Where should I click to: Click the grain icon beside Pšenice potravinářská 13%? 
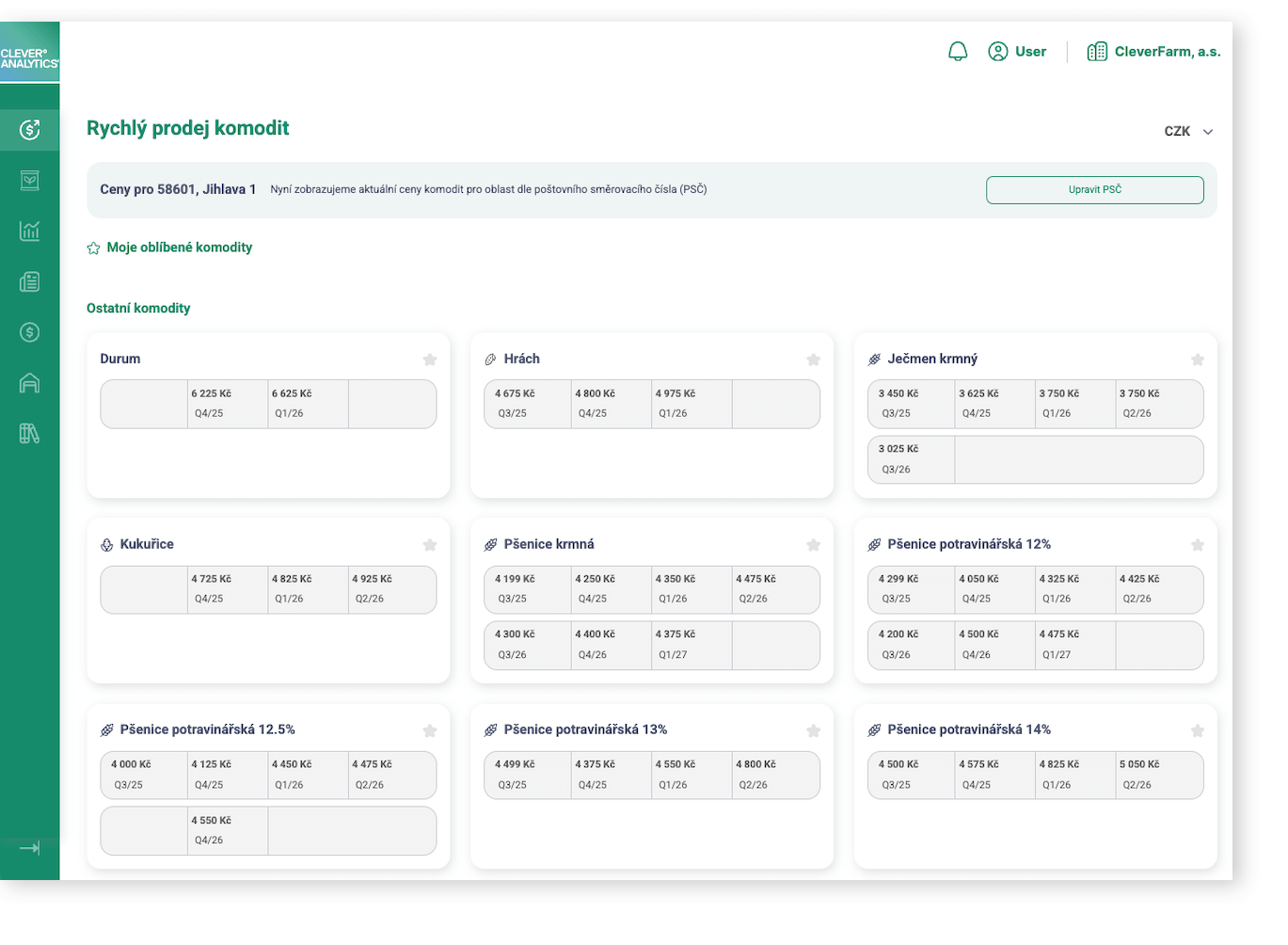click(x=490, y=730)
